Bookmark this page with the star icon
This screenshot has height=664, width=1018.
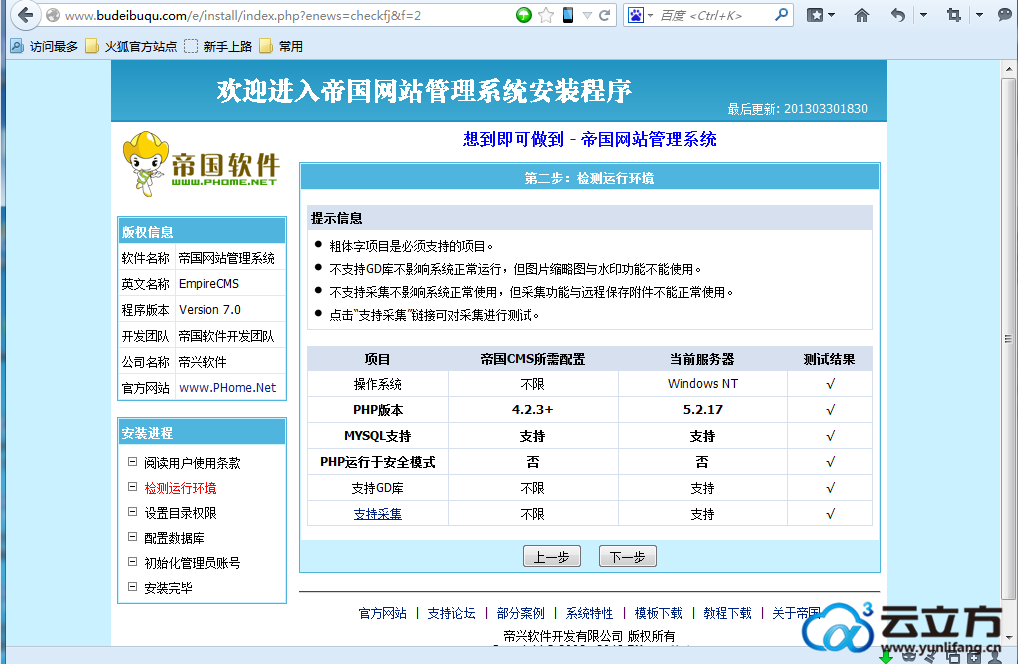pos(546,15)
